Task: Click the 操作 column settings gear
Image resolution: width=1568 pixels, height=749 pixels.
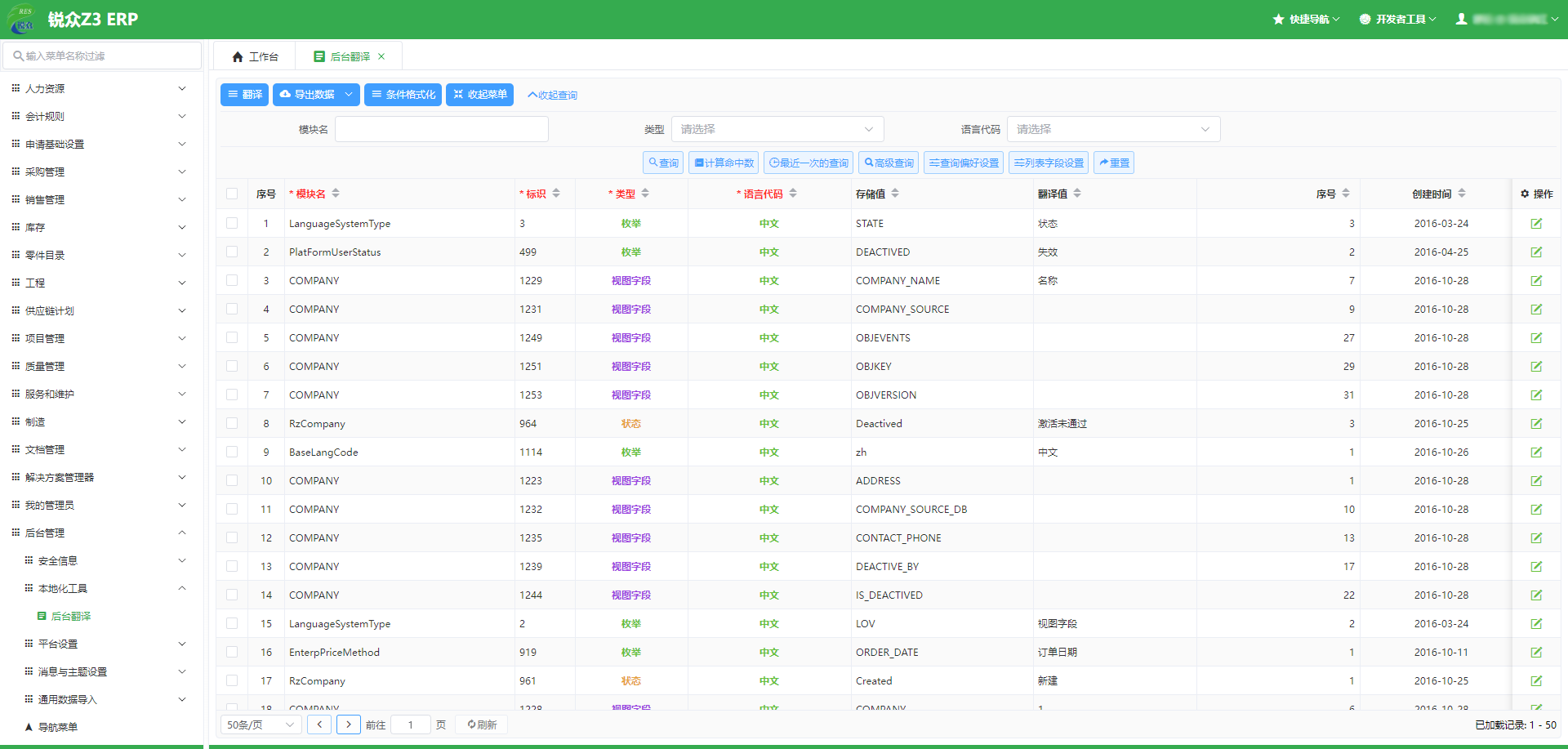Action: pos(1525,194)
